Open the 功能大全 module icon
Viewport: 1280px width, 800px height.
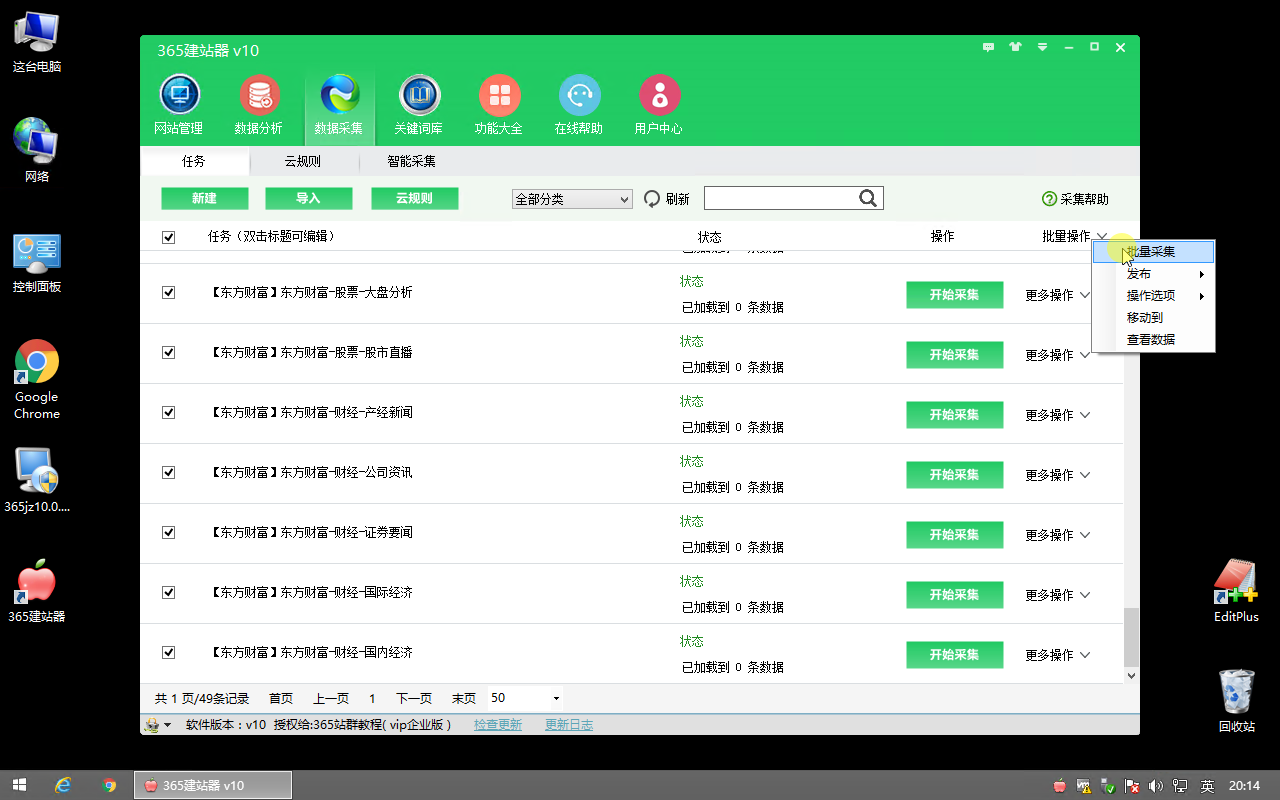pos(499,96)
